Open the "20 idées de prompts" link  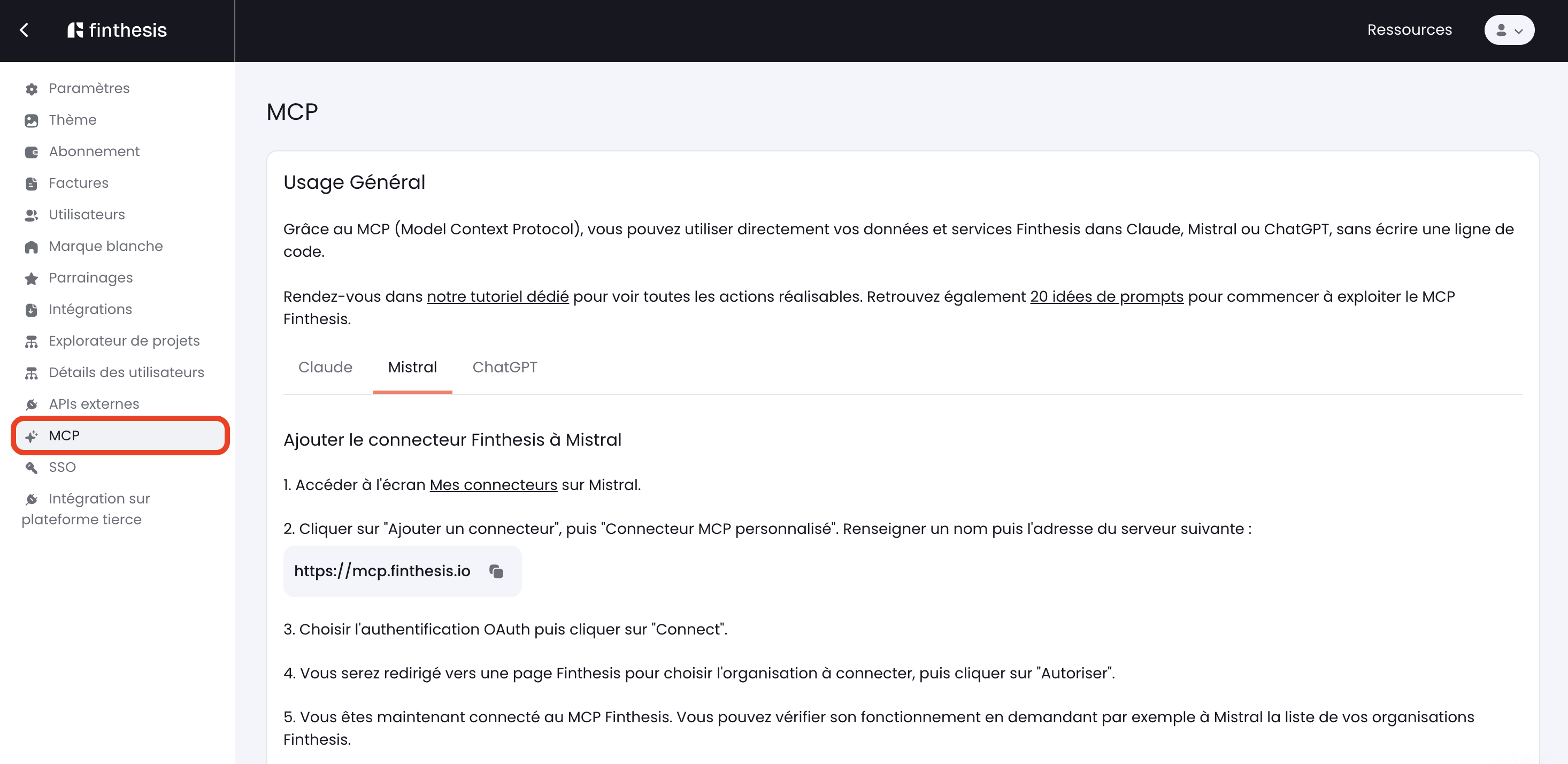(x=1106, y=297)
